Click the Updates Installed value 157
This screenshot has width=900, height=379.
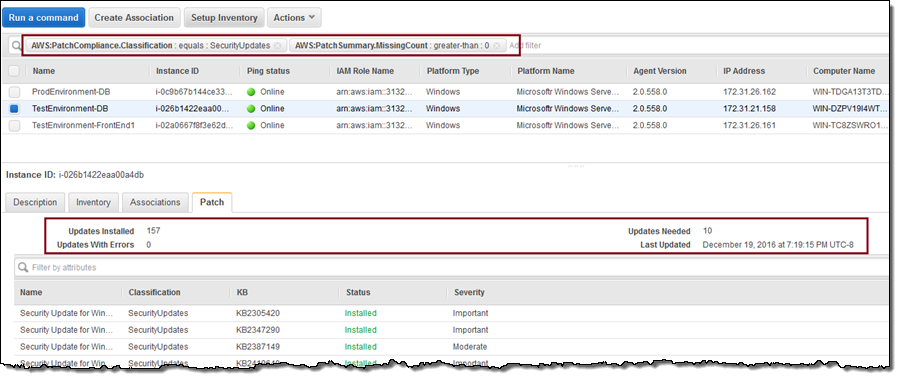coord(153,231)
